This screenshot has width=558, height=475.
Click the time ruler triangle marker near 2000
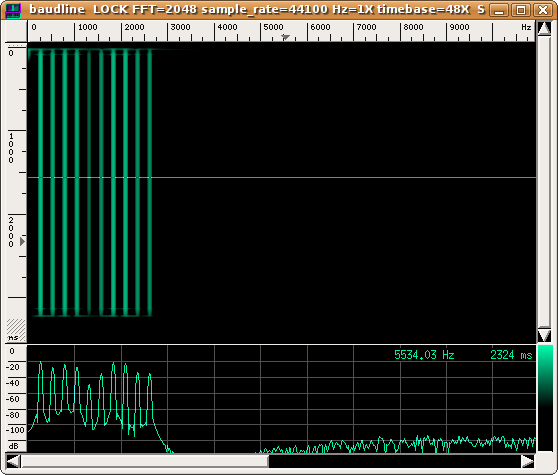(x=22, y=242)
